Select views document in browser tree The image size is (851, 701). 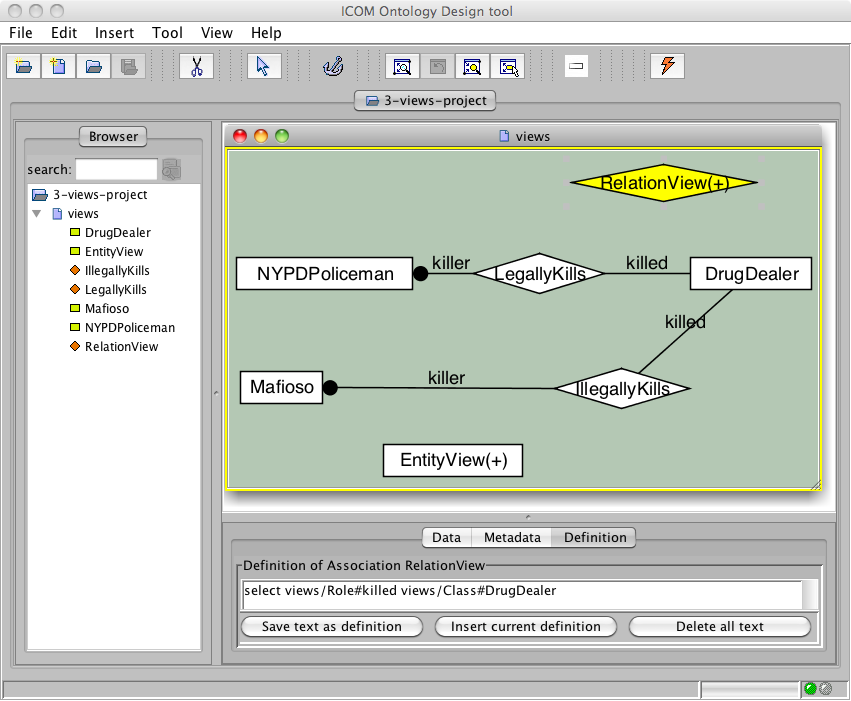pos(82,214)
